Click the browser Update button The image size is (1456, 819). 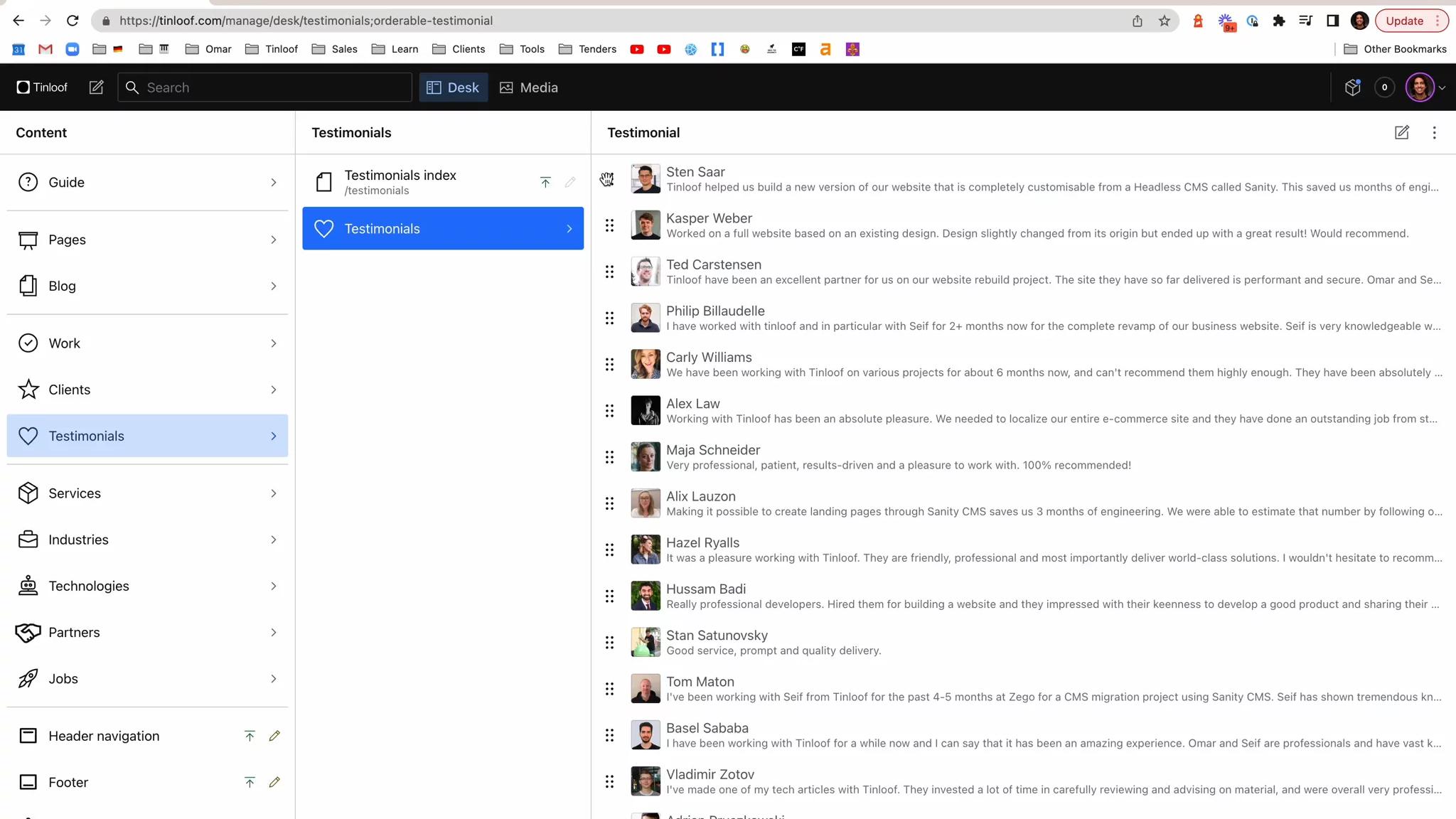[1411, 21]
